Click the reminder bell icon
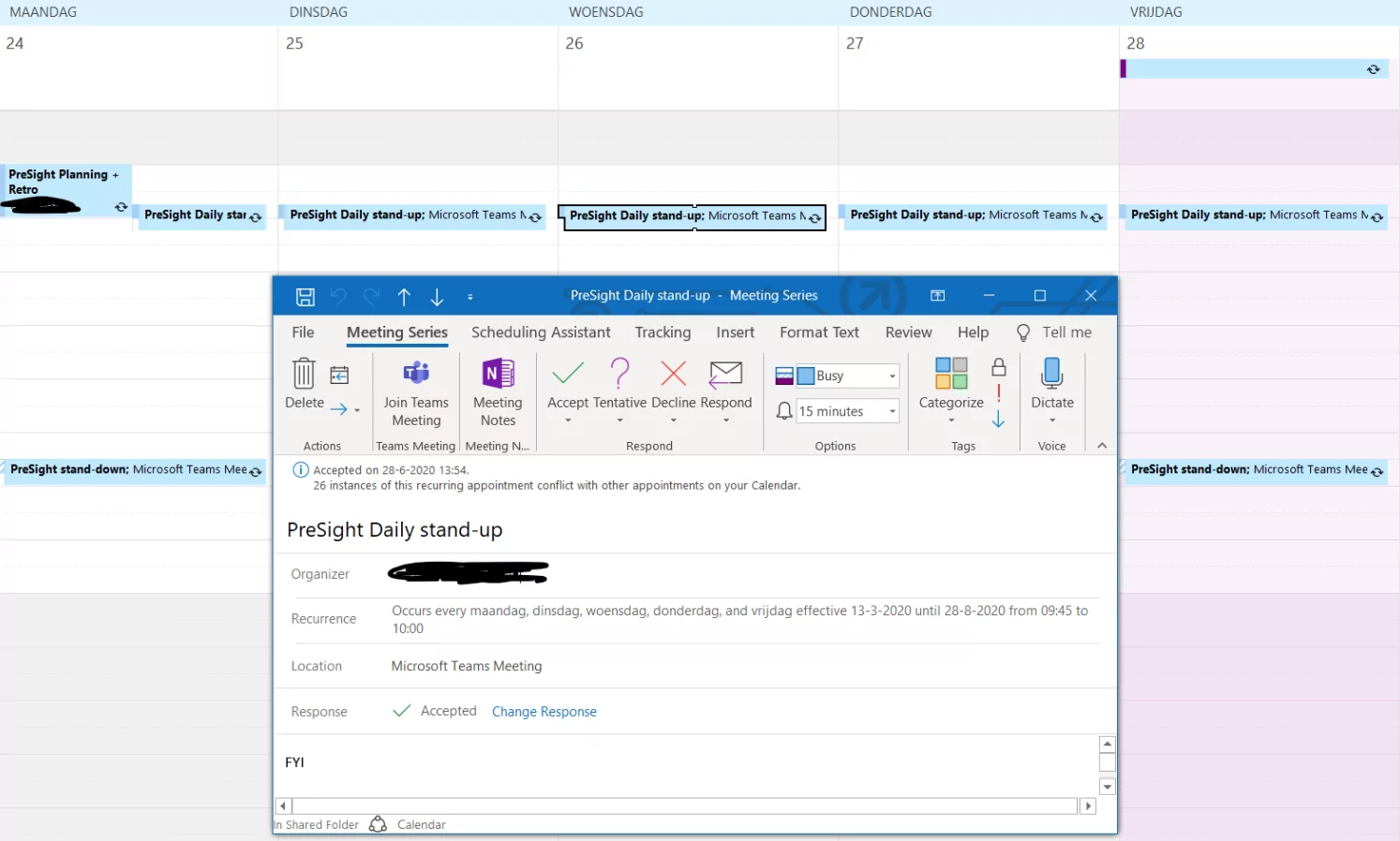Viewport: 1400px width, 841px height. click(x=784, y=411)
